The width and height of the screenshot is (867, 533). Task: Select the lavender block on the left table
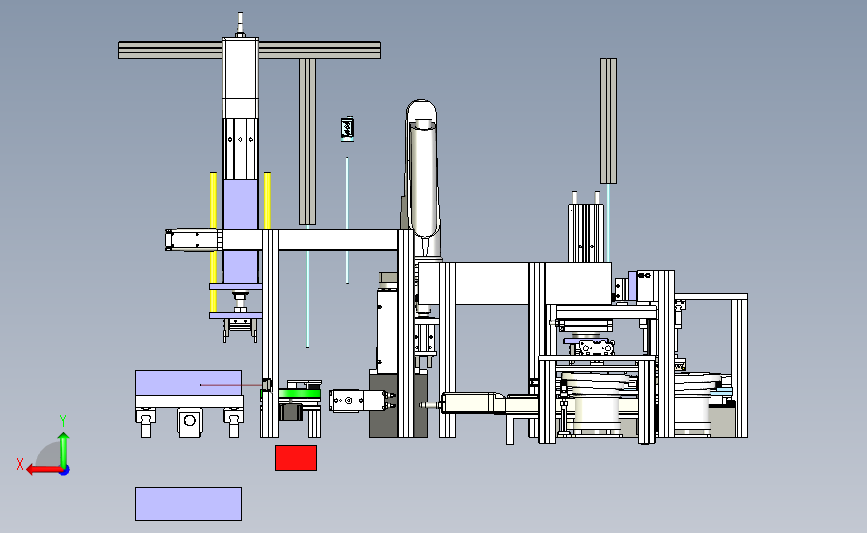pyautogui.click(x=189, y=383)
